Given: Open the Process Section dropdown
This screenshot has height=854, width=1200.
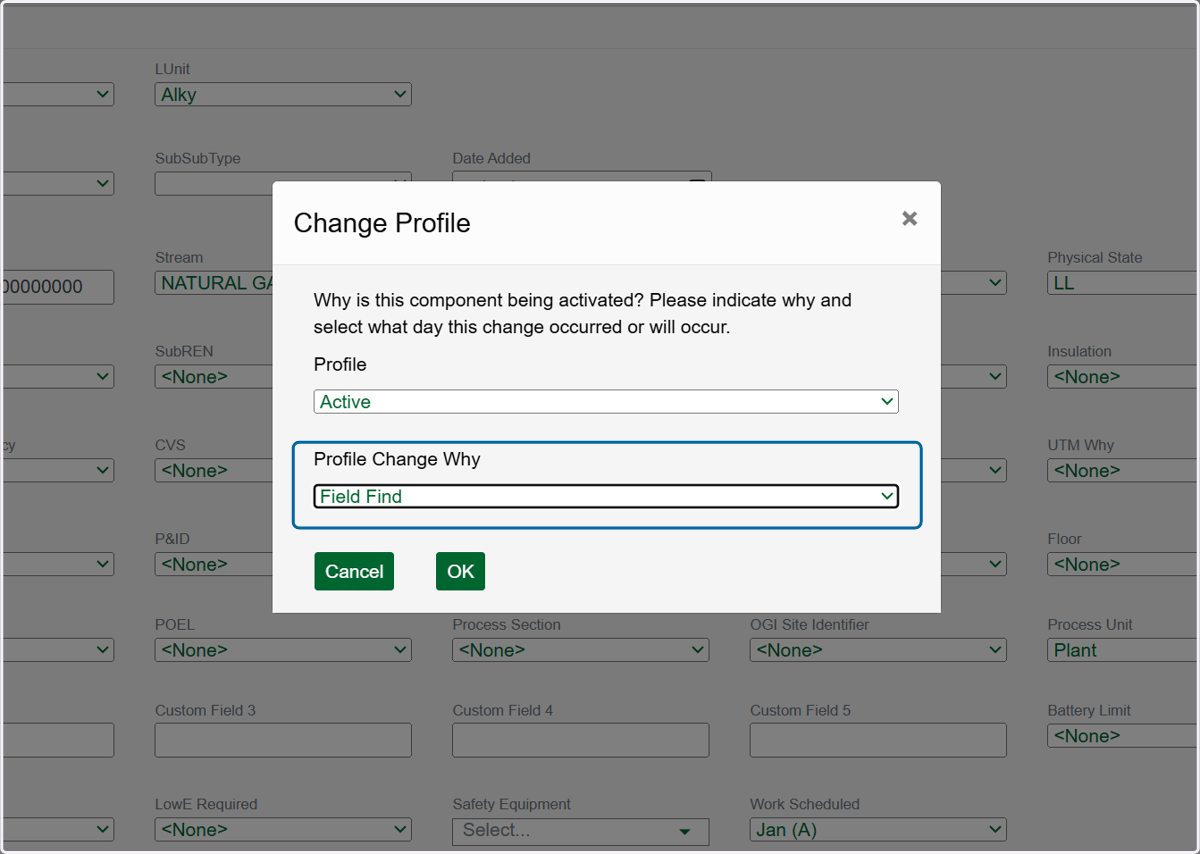Looking at the screenshot, I should pyautogui.click(x=580, y=650).
